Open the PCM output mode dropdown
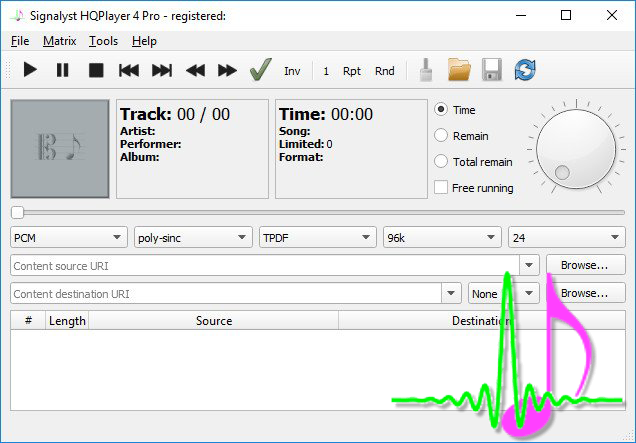The image size is (636, 443). (x=69, y=237)
